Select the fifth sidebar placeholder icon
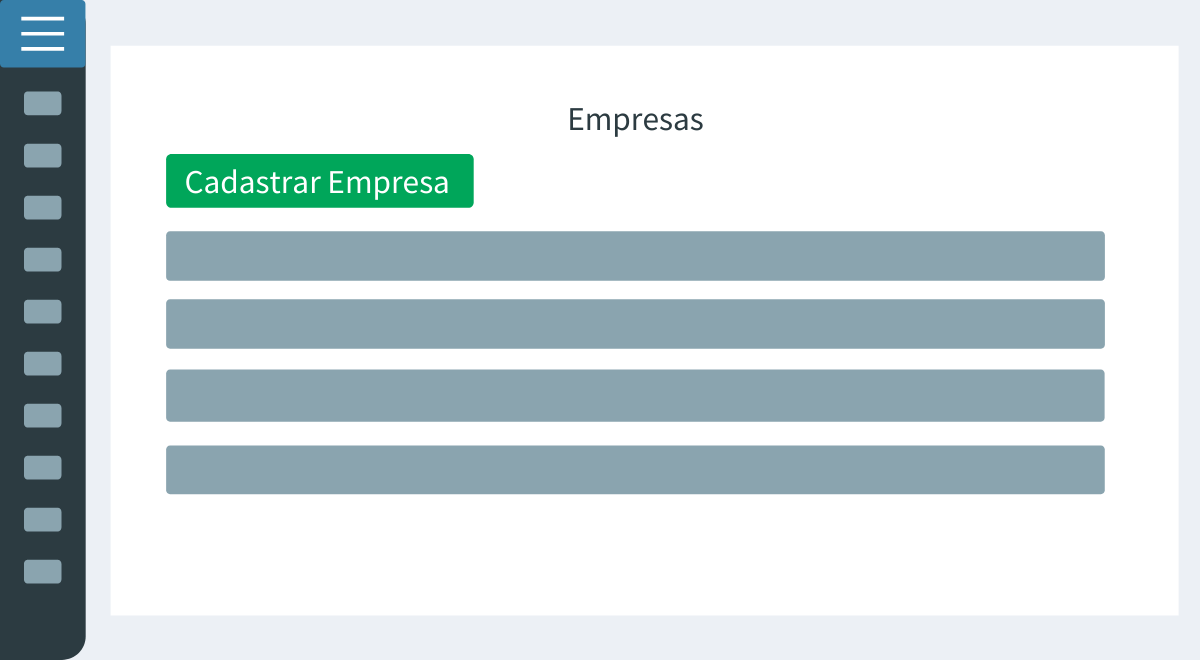This screenshot has width=1200, height=660. coord(43,312)
